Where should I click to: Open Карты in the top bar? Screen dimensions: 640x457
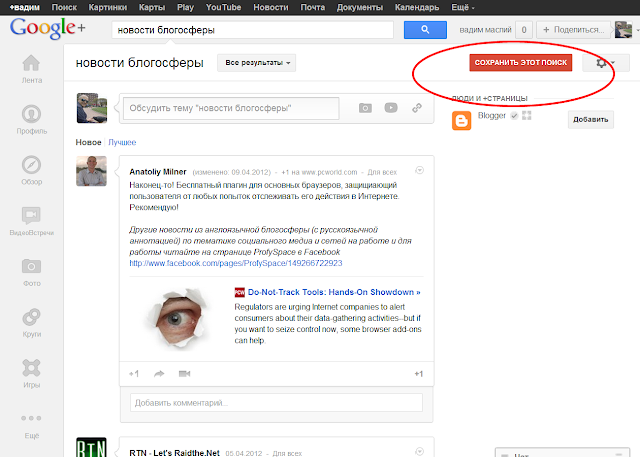(152, 7)
